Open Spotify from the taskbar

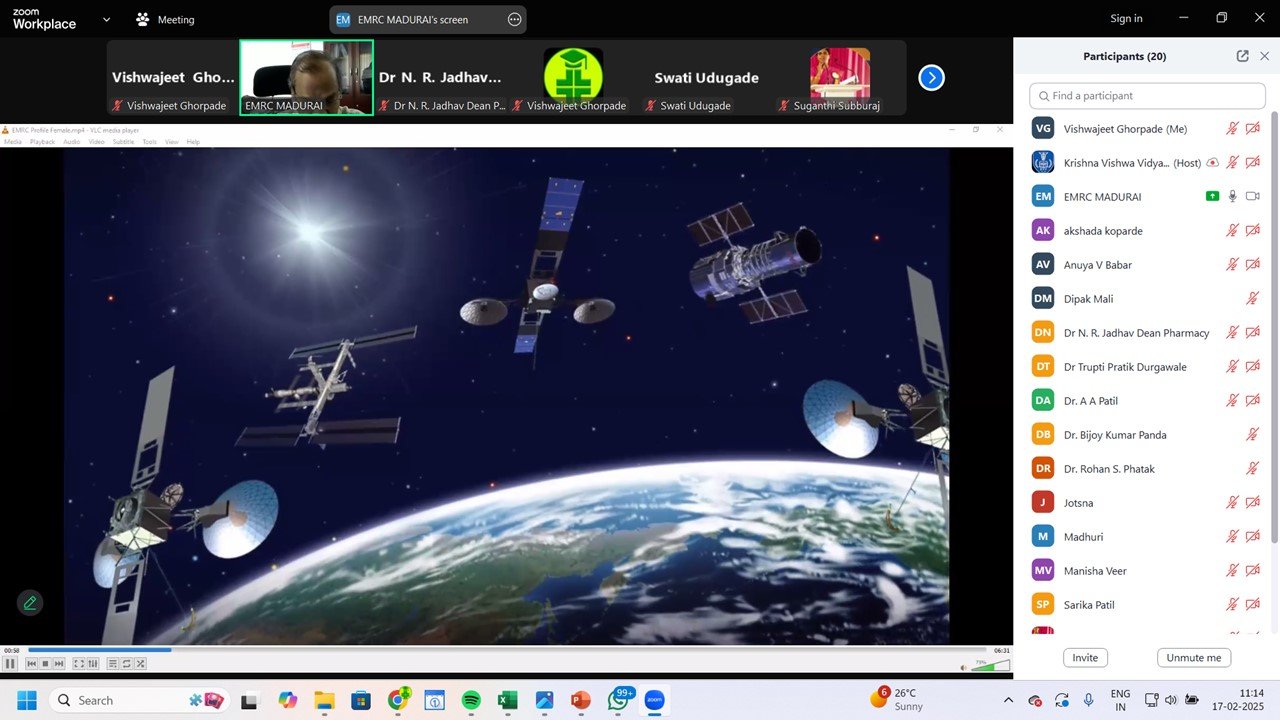coord(471,700)
